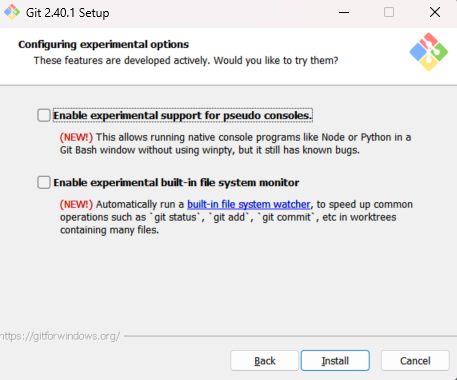Click the red (NEW!) tag under pseudo consoles

(76, 137)
